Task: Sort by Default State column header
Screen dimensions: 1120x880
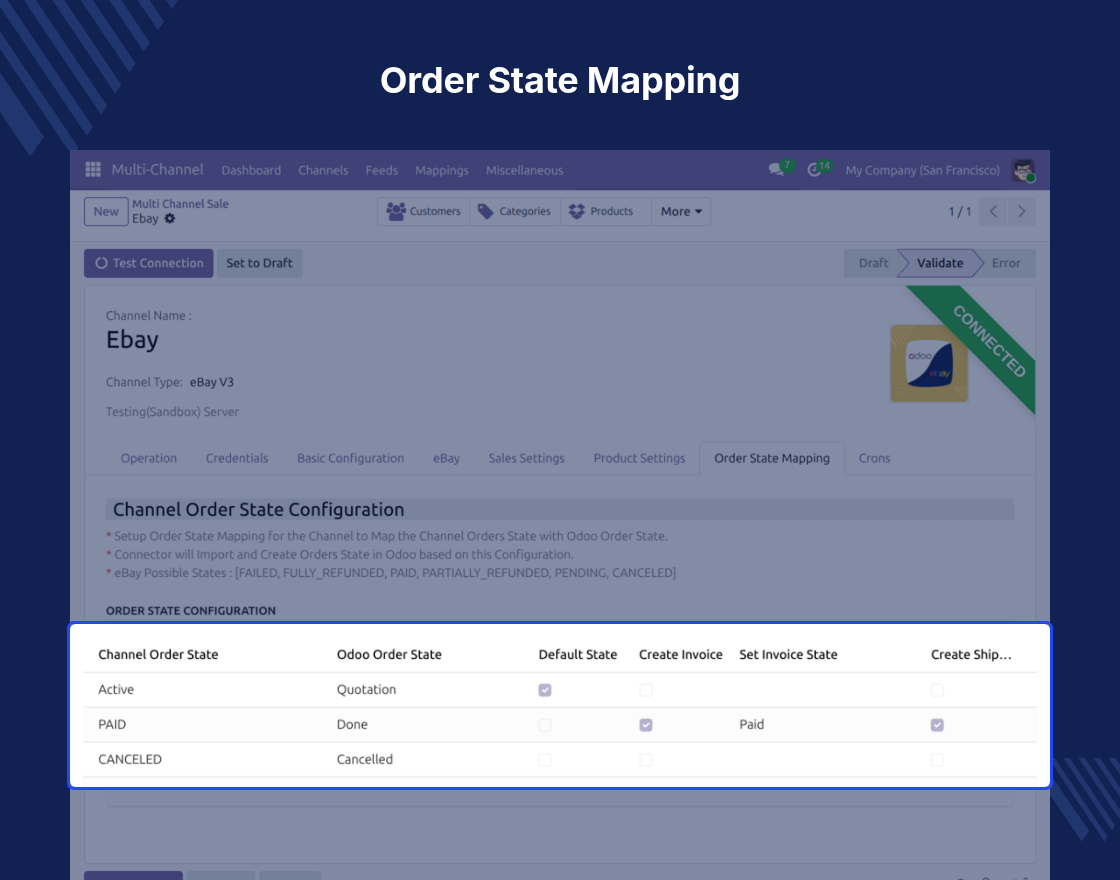Action: 577,654
